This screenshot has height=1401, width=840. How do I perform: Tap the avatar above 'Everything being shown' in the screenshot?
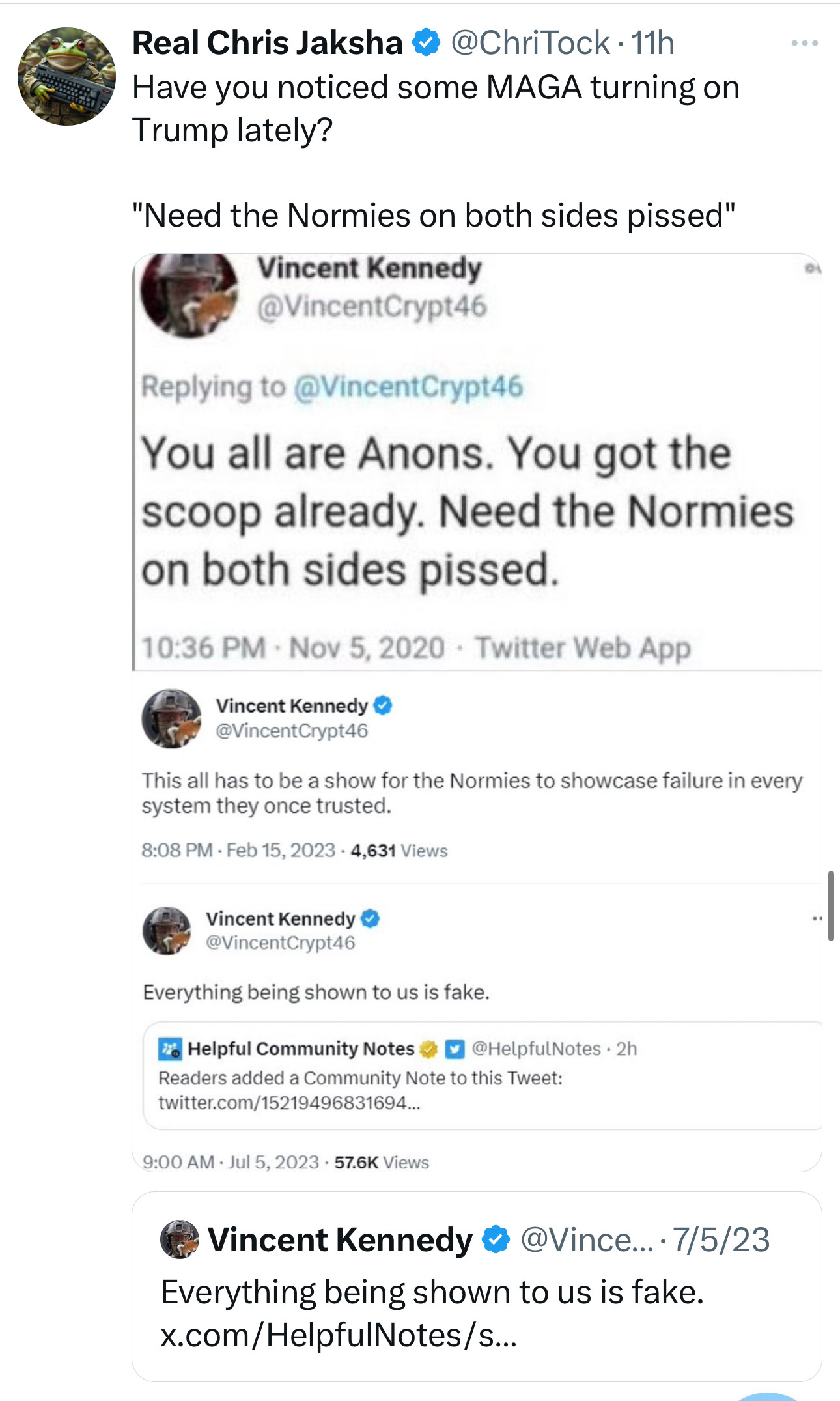(x=167, y=931)
